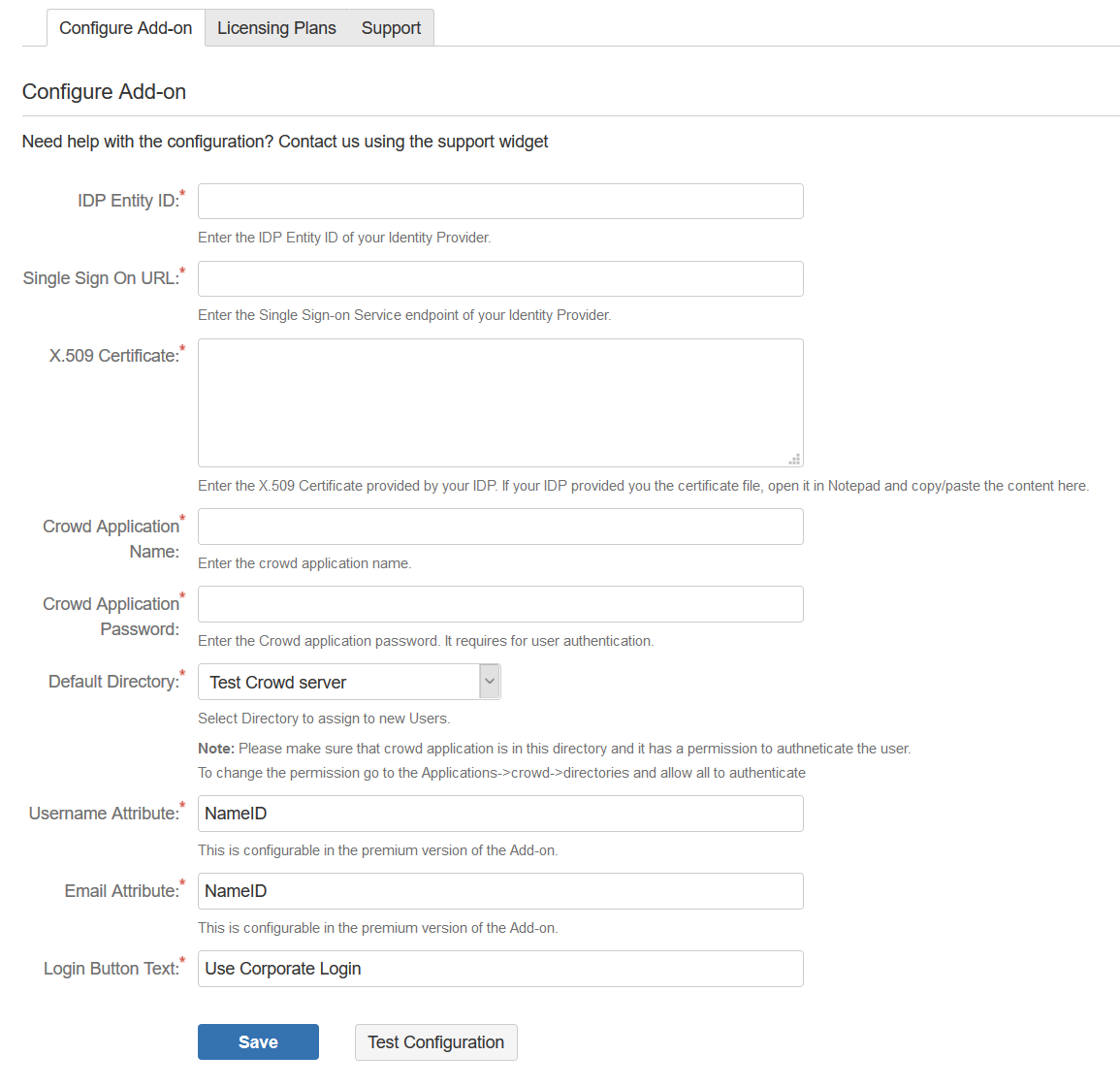Select the Test Crowd server combo box

[x=349, y=682]
